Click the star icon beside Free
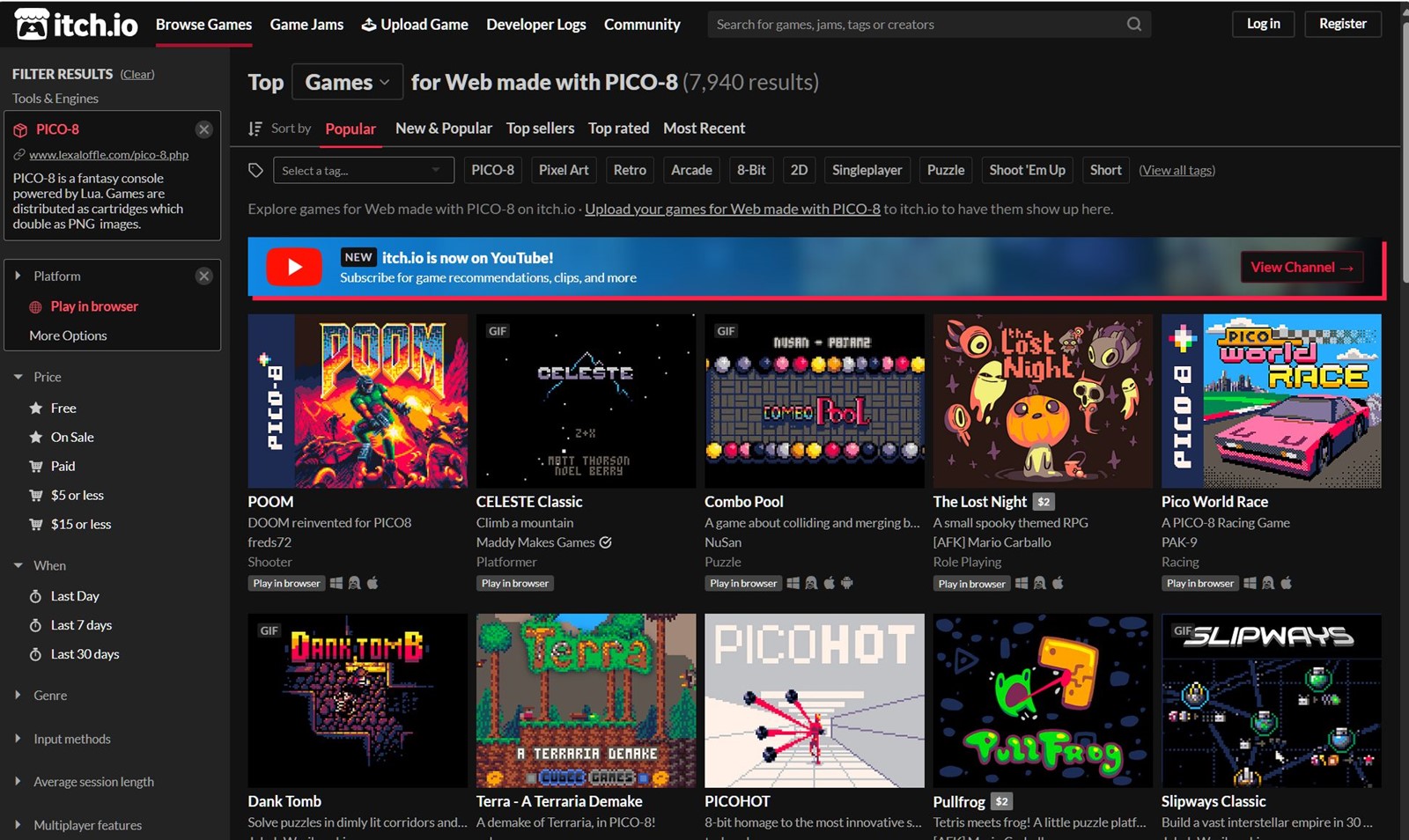 pos(36,408)
